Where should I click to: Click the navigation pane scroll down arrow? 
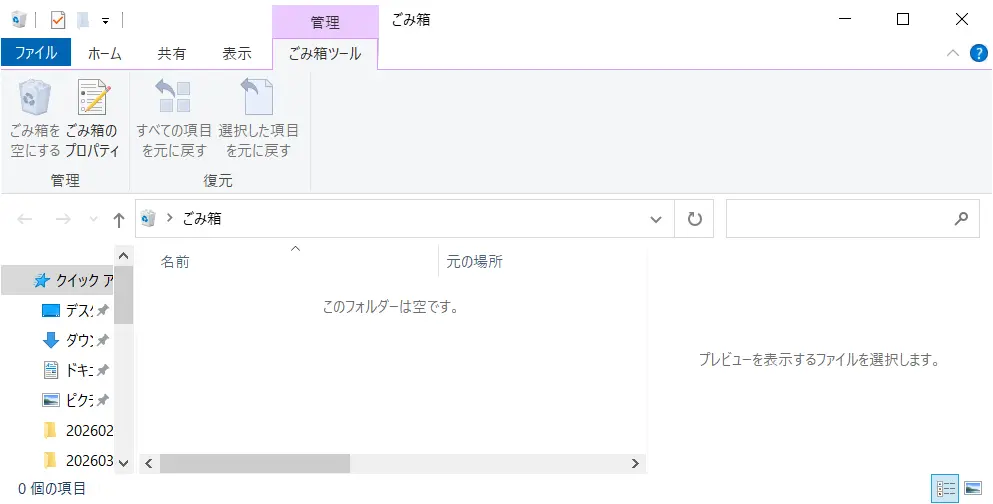[123, 463]
